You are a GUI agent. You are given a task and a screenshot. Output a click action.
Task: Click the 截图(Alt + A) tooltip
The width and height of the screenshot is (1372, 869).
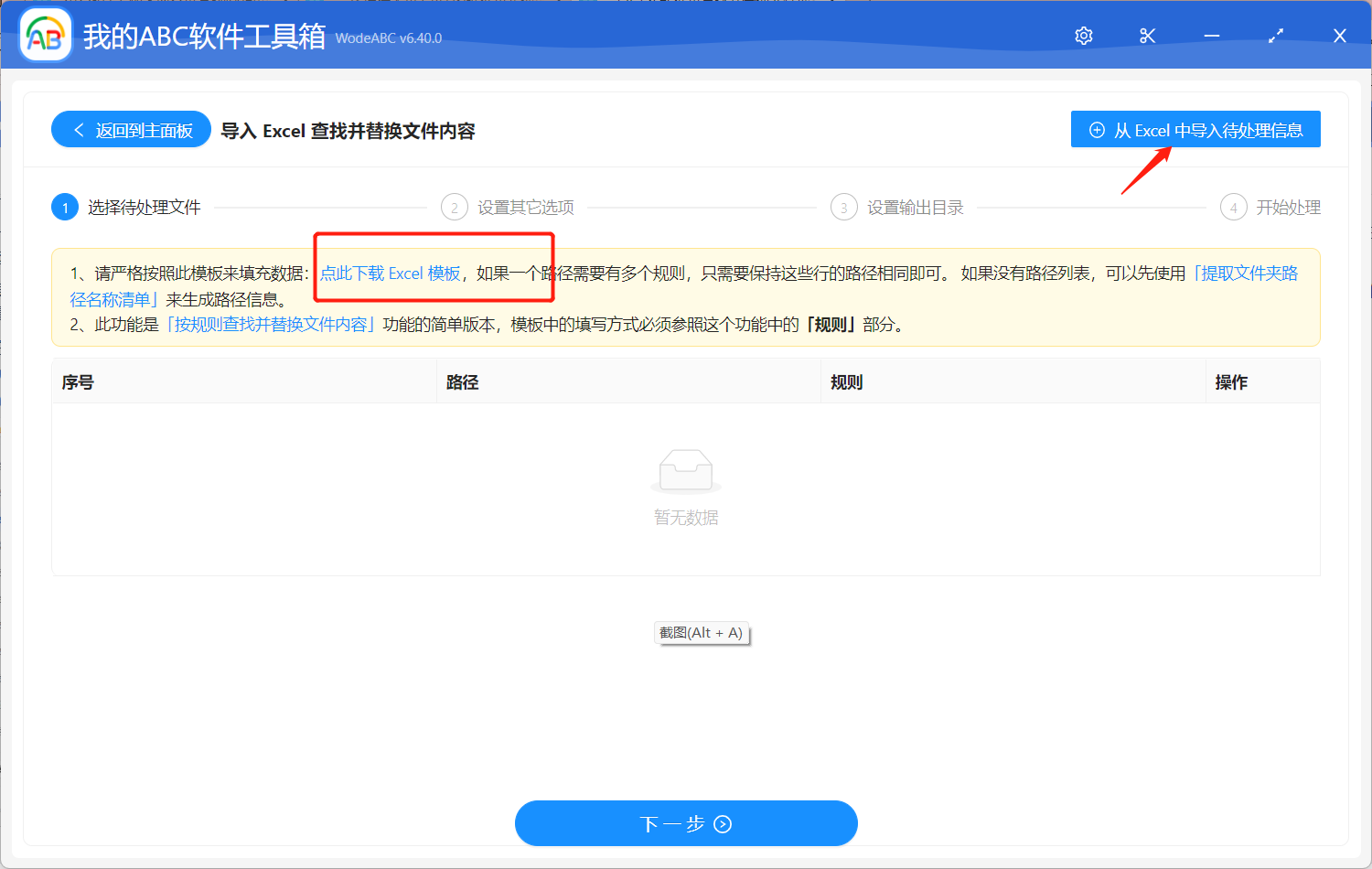click(x=701, y=632)
